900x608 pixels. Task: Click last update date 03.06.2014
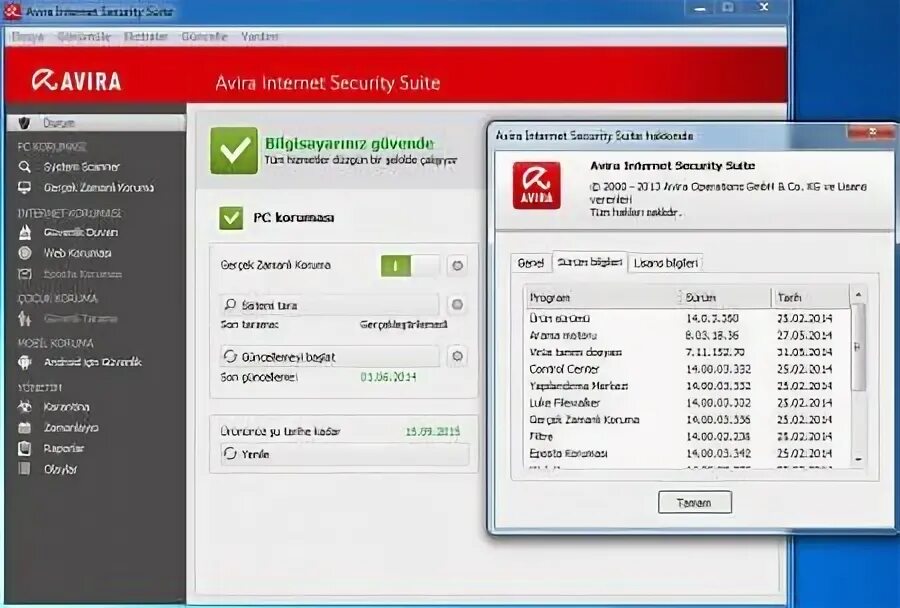click(389, 377)
